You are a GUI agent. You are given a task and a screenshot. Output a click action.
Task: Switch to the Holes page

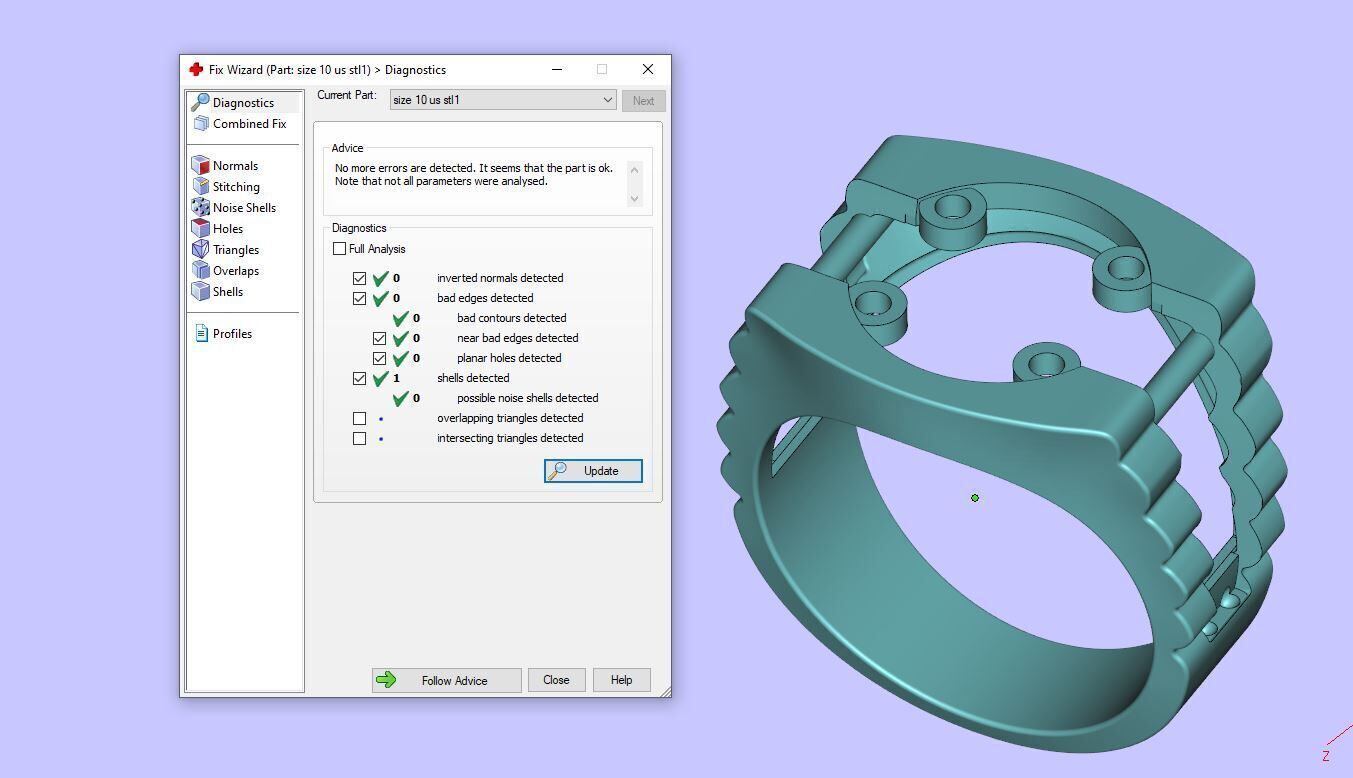(x=228, y=229)
